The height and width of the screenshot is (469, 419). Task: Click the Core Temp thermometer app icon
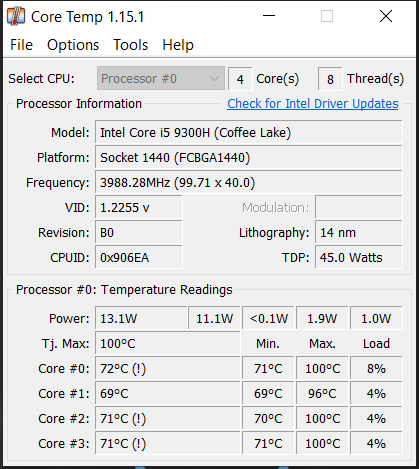click(16, 16)
